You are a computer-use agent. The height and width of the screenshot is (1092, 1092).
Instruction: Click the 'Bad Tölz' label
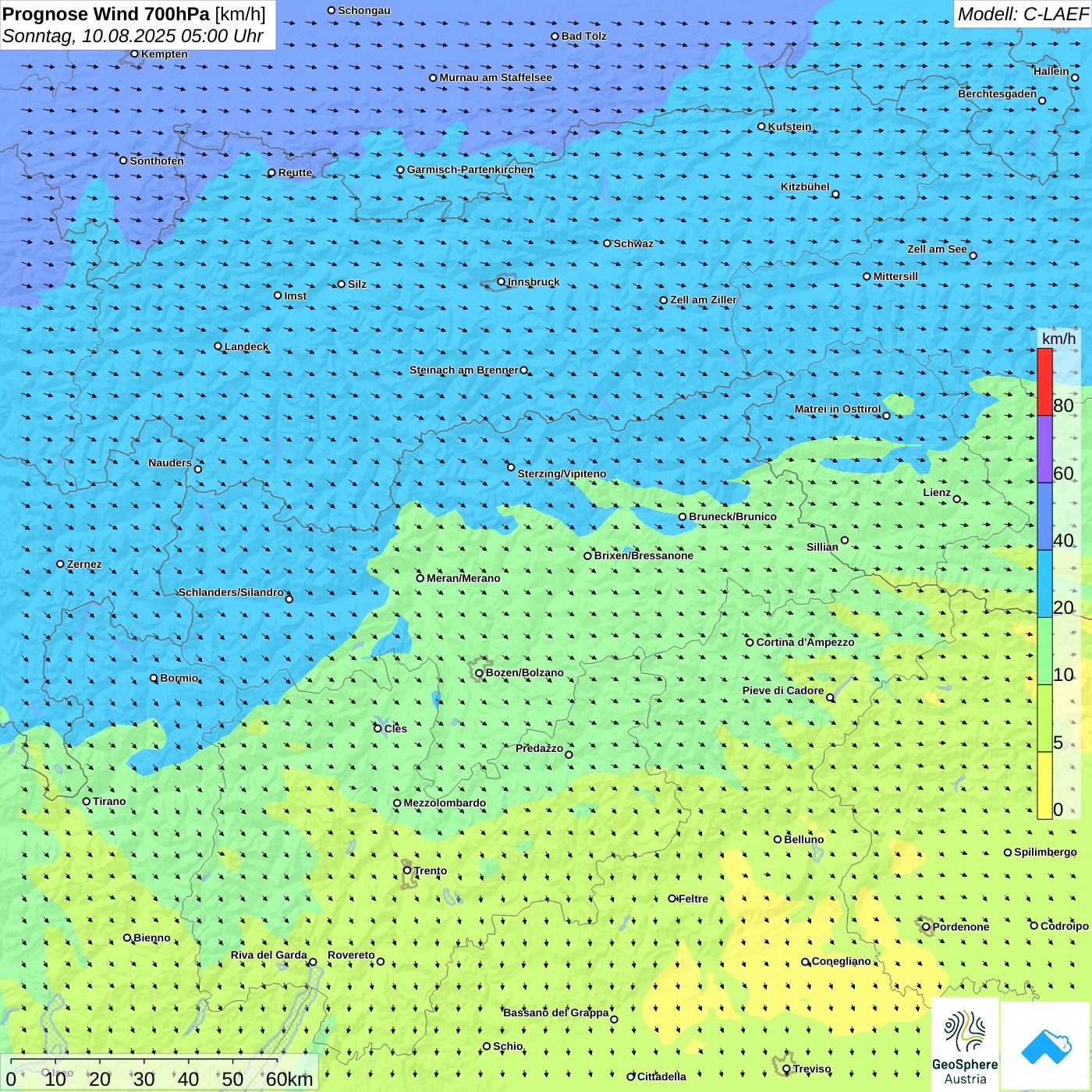584,36
